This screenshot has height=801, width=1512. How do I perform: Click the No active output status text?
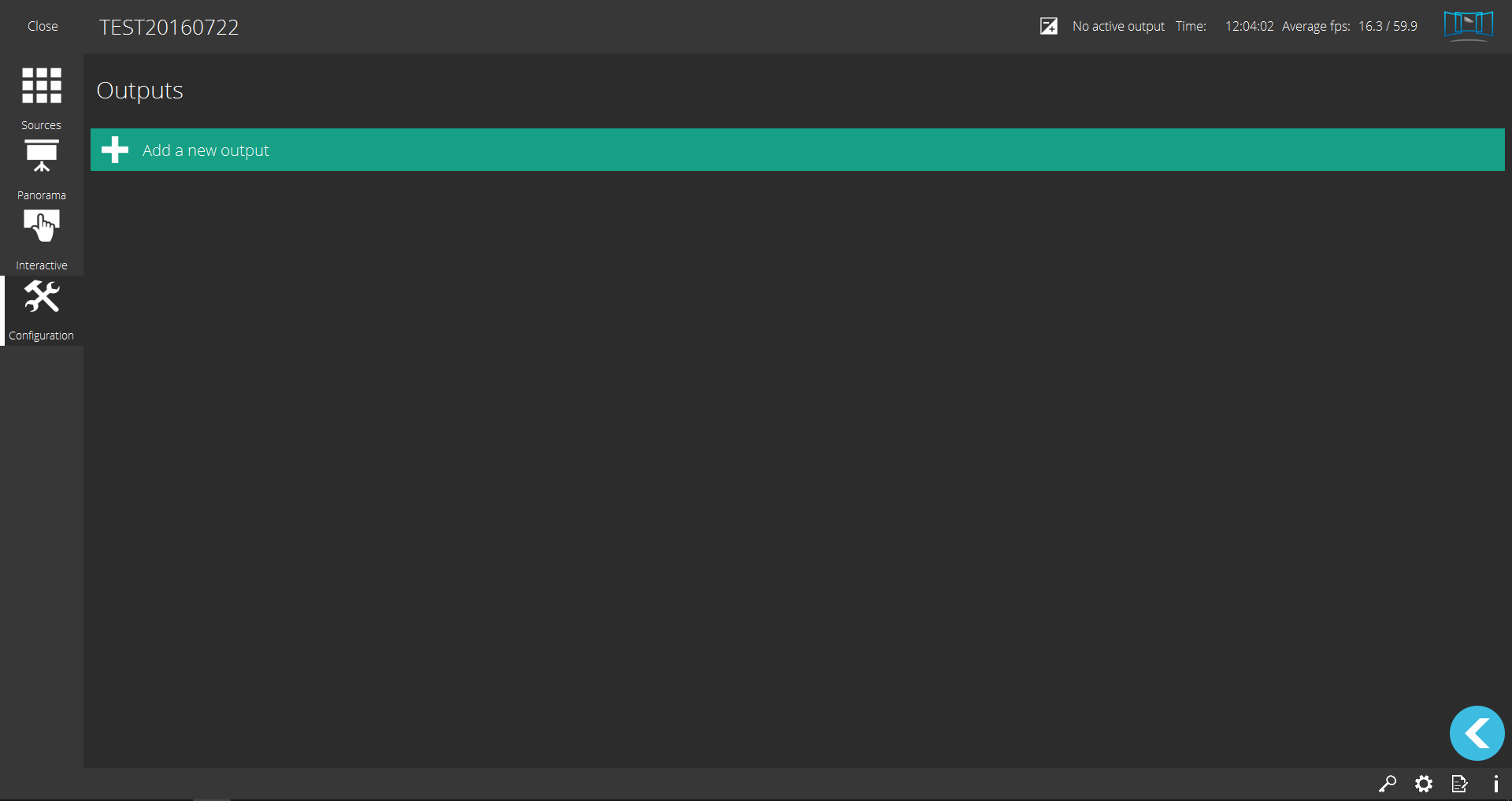tap(1118, 26)
